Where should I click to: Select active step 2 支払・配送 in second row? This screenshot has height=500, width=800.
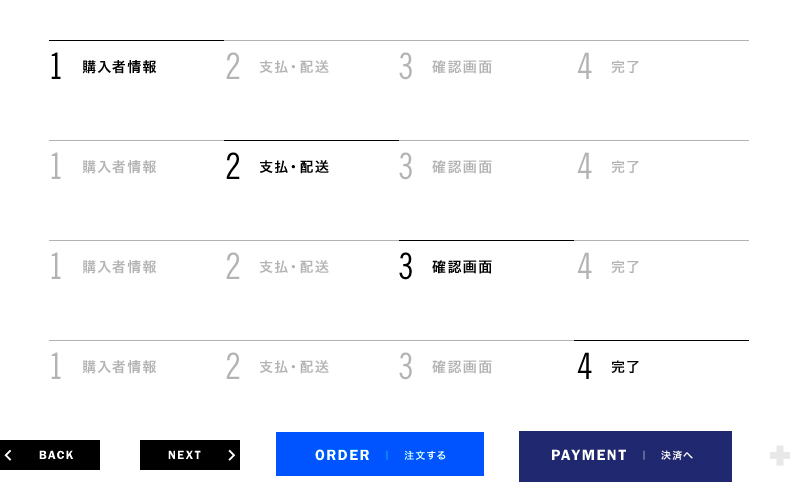pos(278,167)
